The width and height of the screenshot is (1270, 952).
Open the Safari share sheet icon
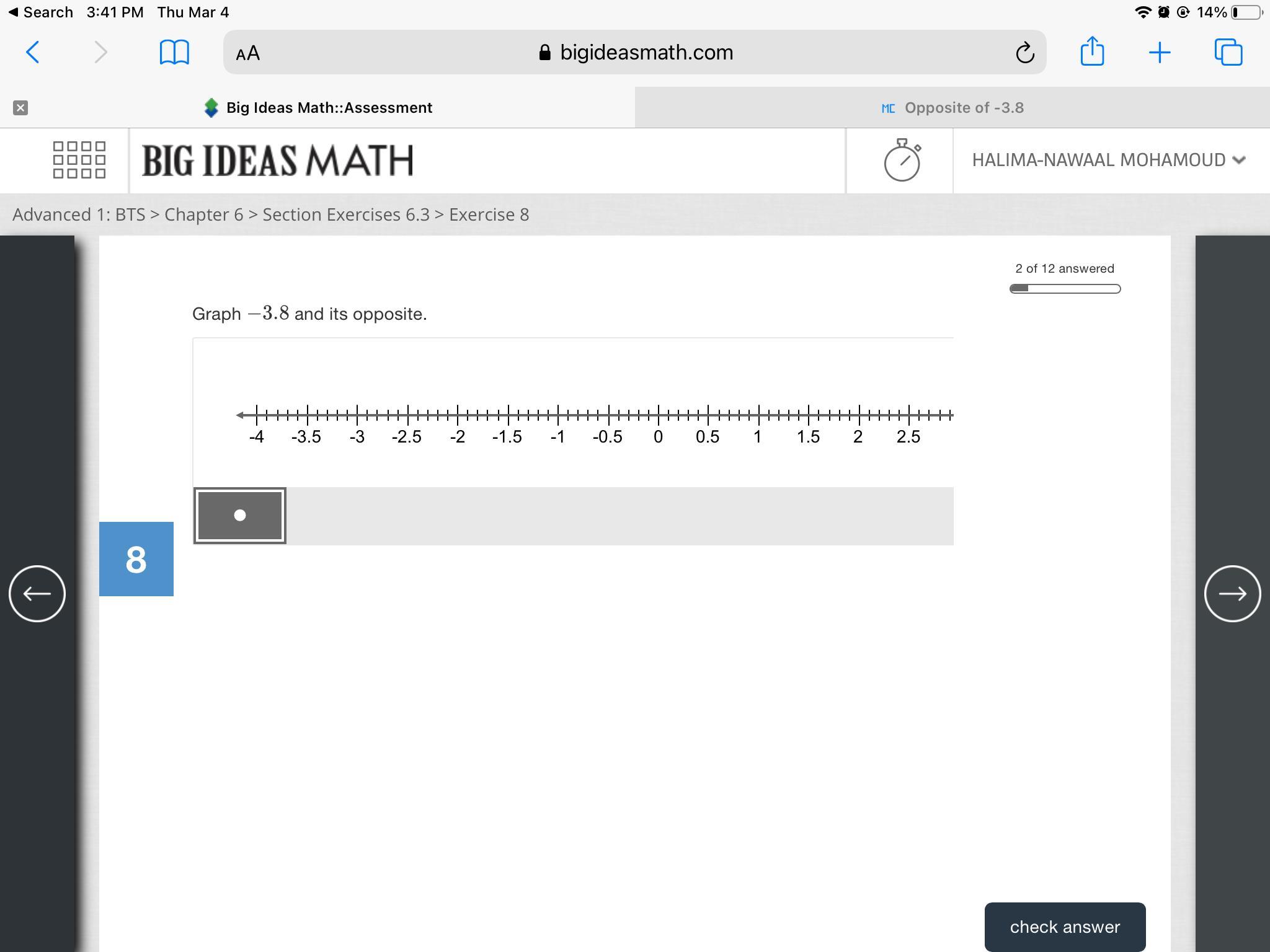1092,51
